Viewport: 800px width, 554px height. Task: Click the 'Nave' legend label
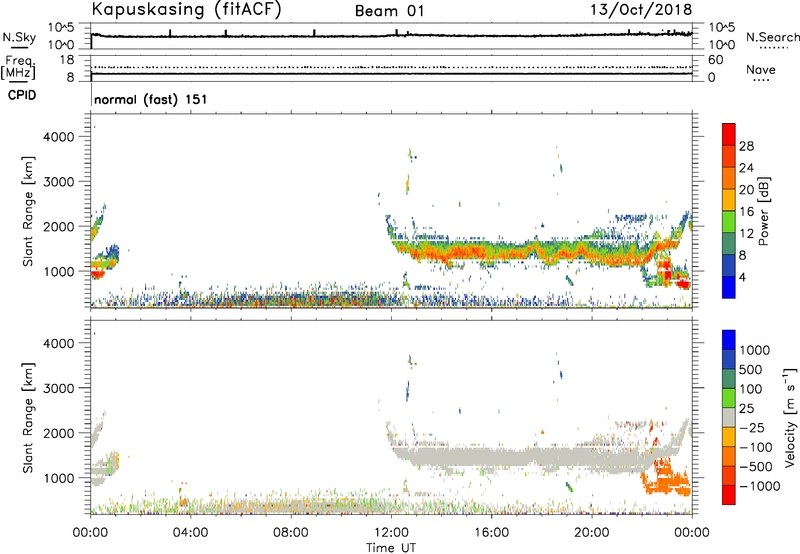tap(761, 69)
